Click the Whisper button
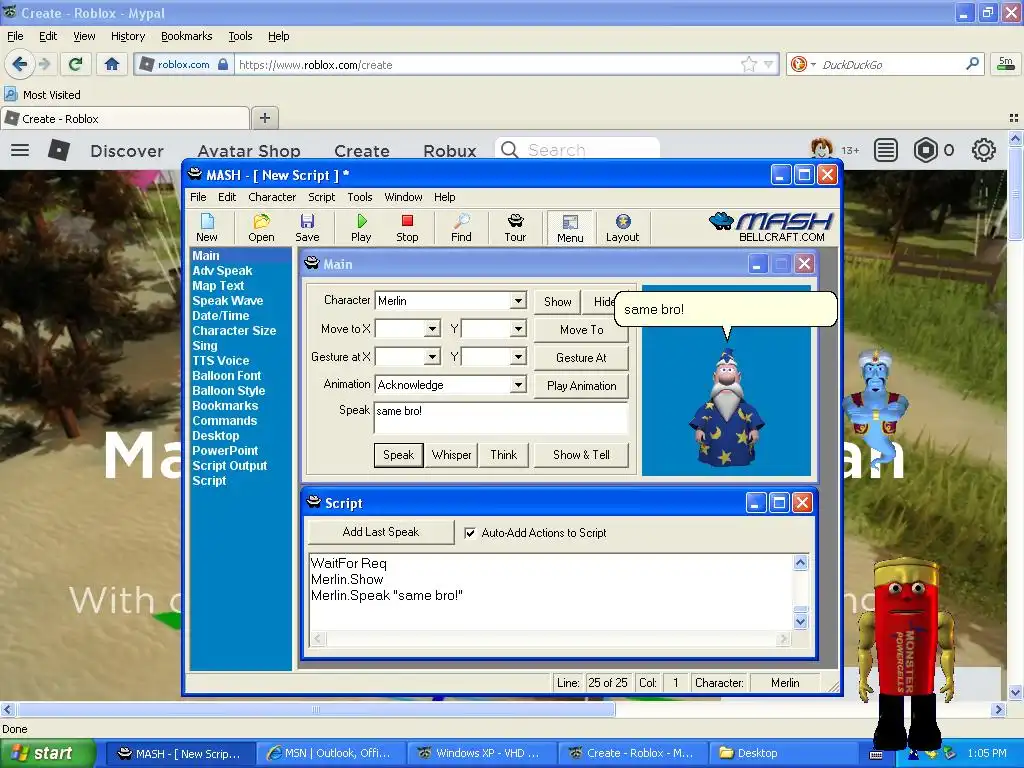1024x768 pixels. pos(451,455)
